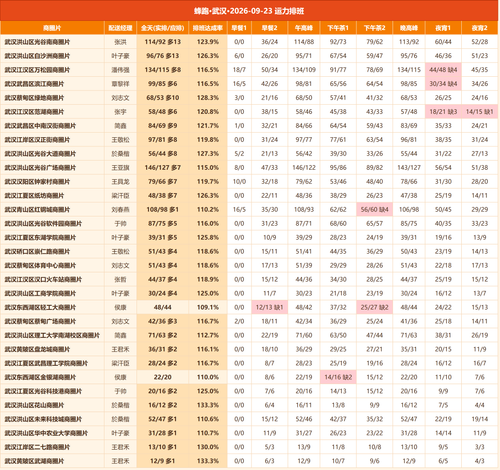Click the 晚高峰 column header
The image size is (500, 470).
(409, 28)
